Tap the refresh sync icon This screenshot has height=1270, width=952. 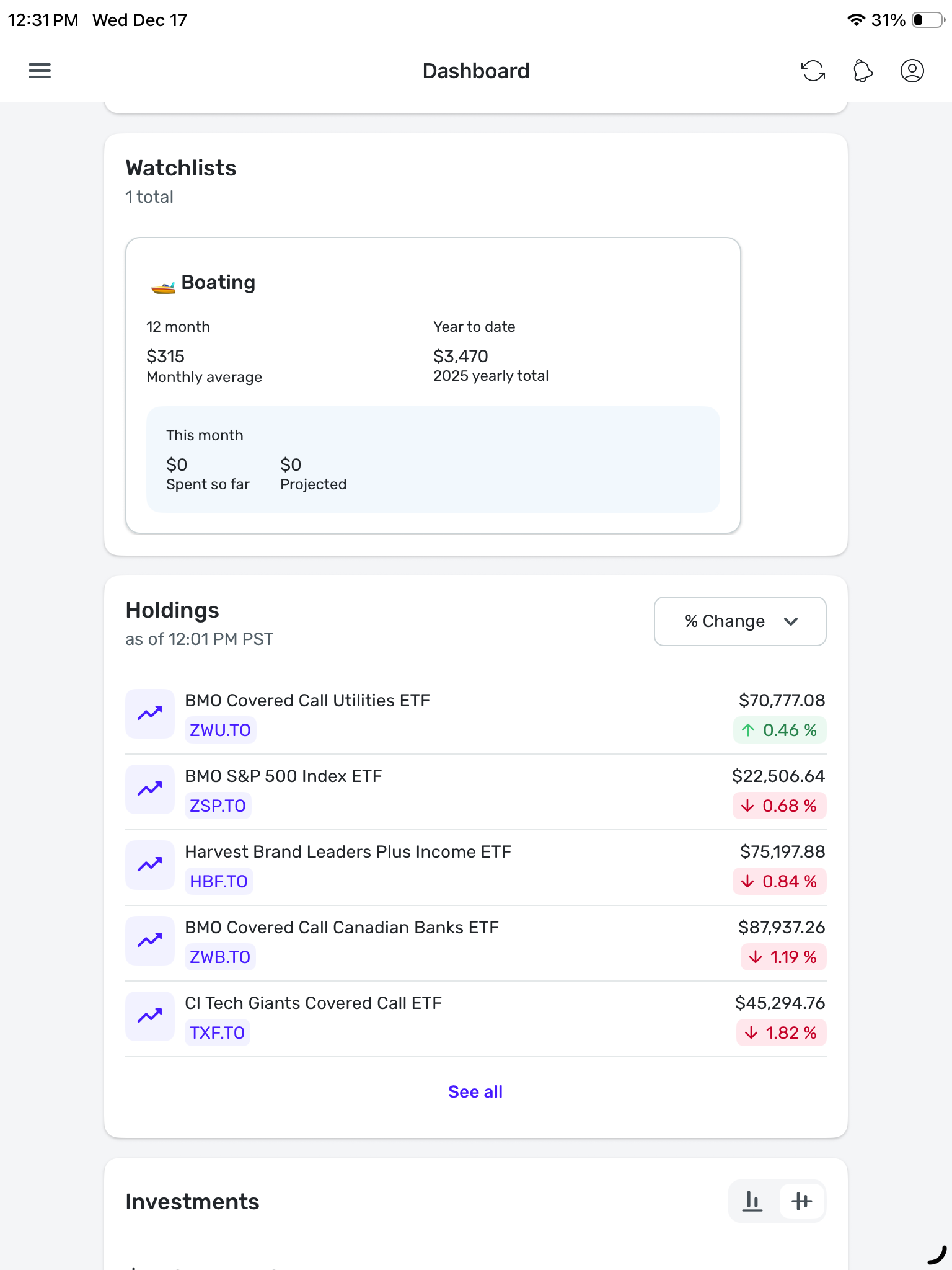click(x=813, y=71)
